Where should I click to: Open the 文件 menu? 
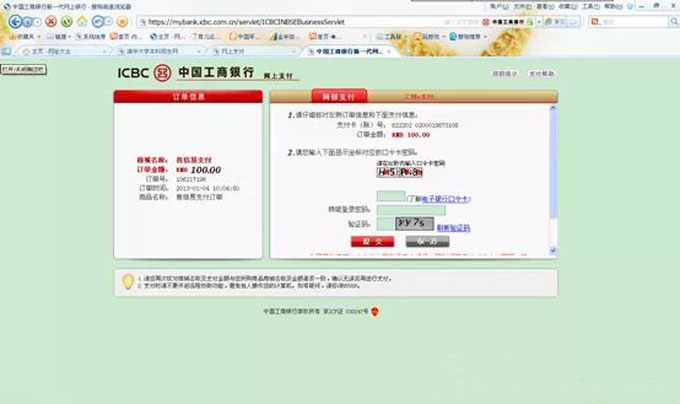coord(522,7)
